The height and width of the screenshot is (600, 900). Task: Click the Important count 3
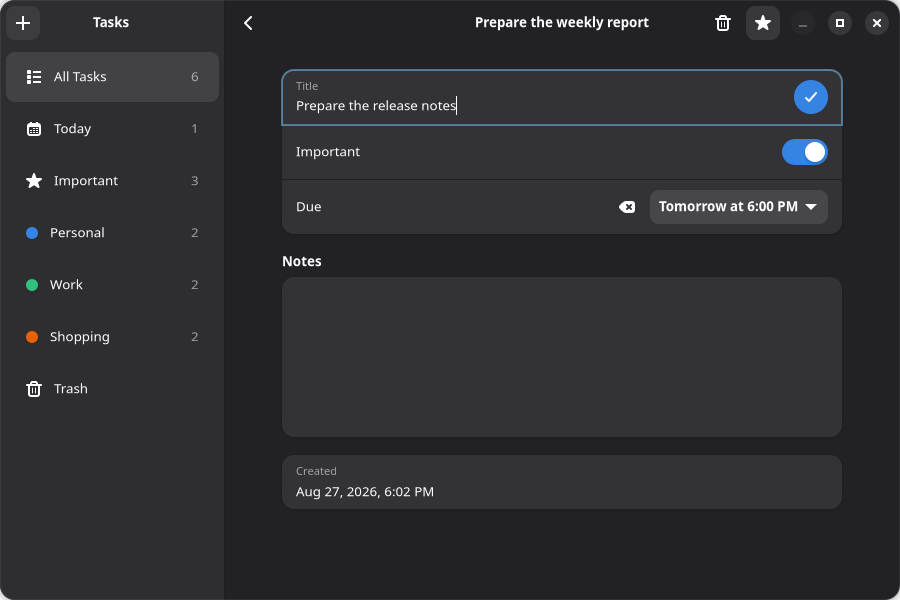pos(195,181)
